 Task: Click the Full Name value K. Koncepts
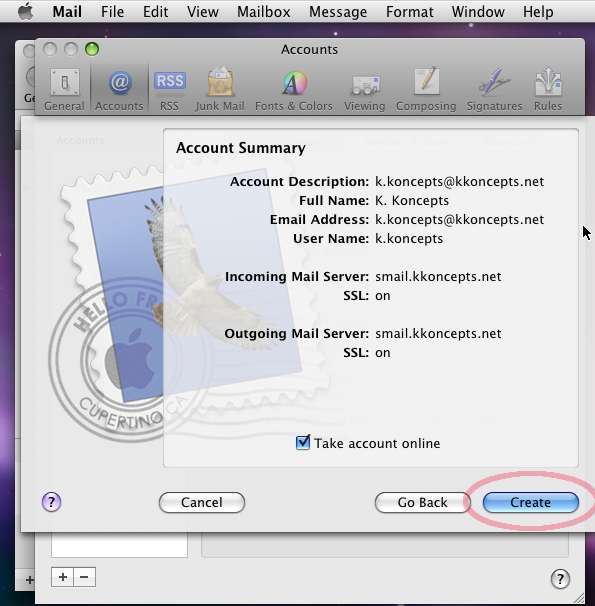[x=412, y=201]
